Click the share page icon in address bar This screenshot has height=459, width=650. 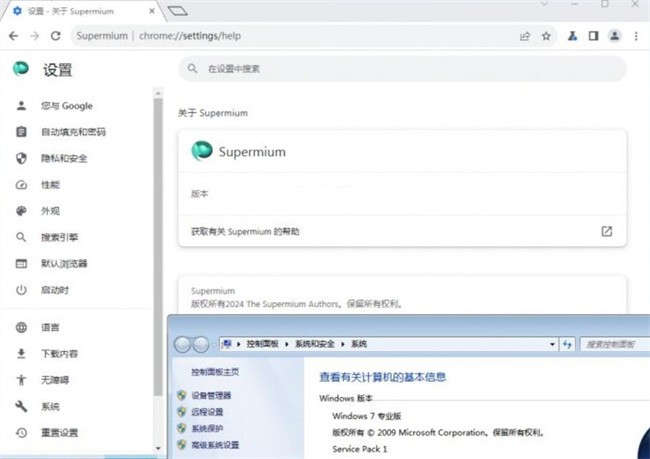click(x=525, y=36)
